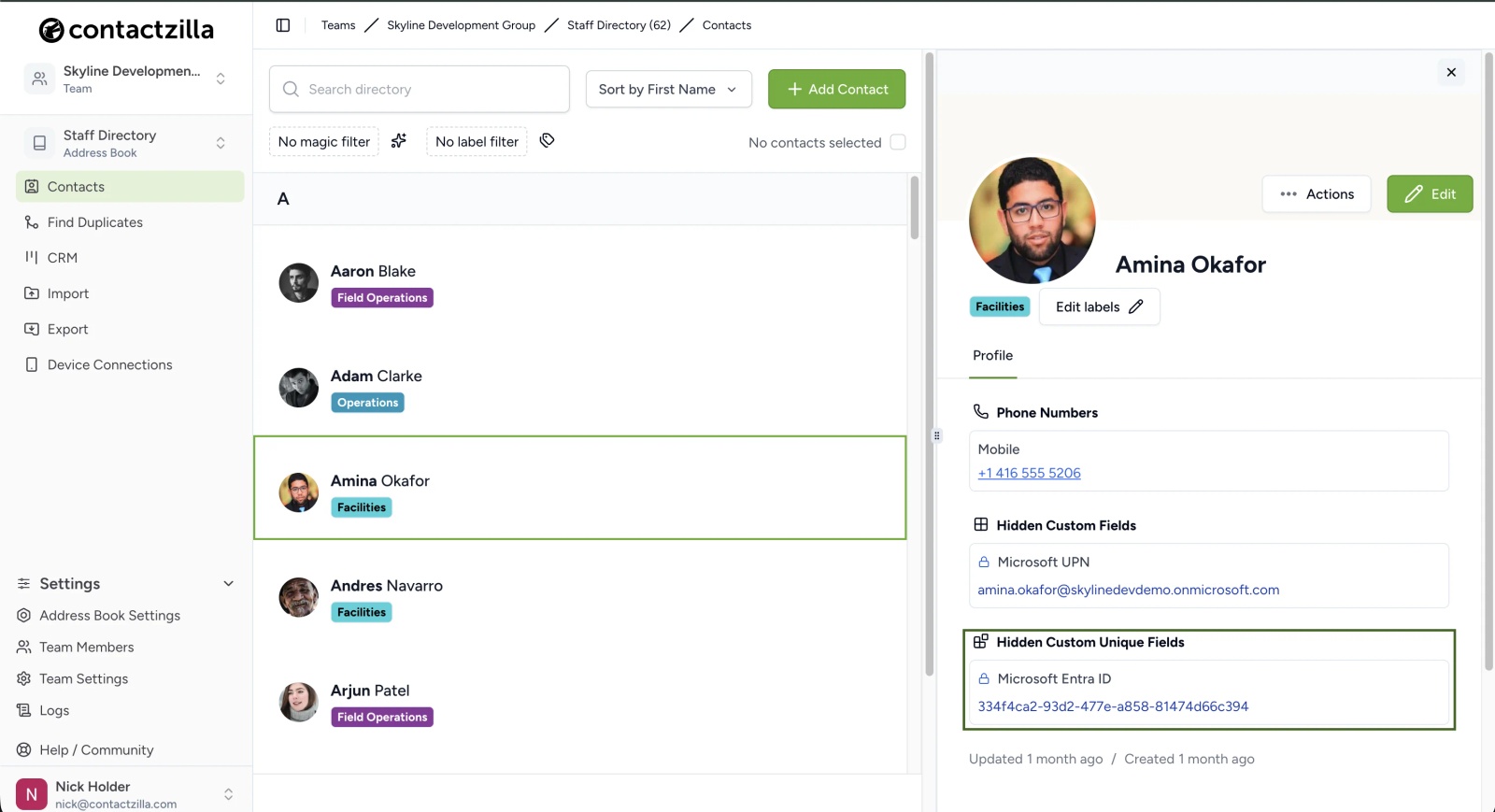The width and height of the screenshot is (1495, 812).
Task: Close the contact details panel
Action: point(1451,72)
